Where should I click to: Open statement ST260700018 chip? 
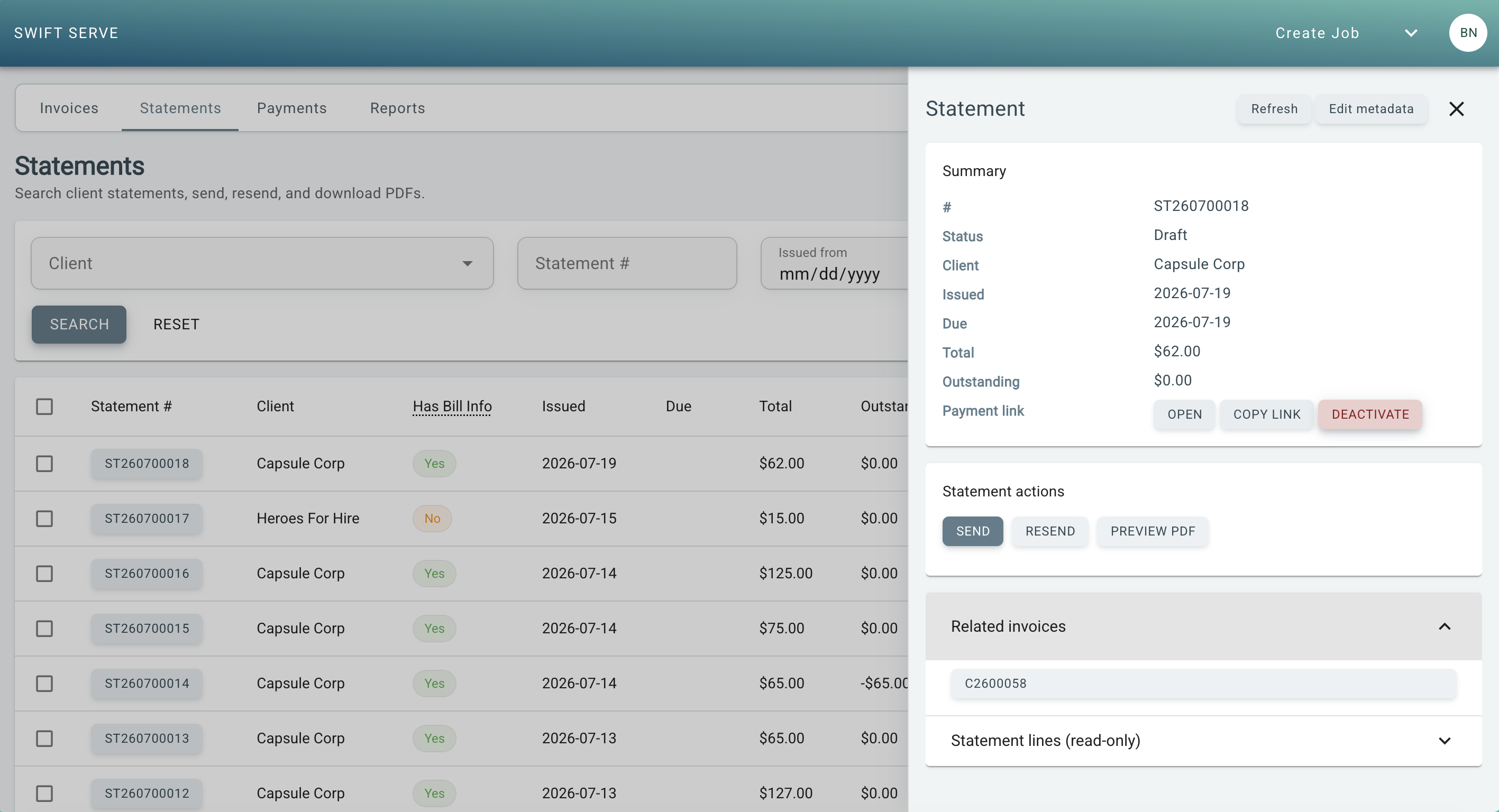[x=147, y=464]
